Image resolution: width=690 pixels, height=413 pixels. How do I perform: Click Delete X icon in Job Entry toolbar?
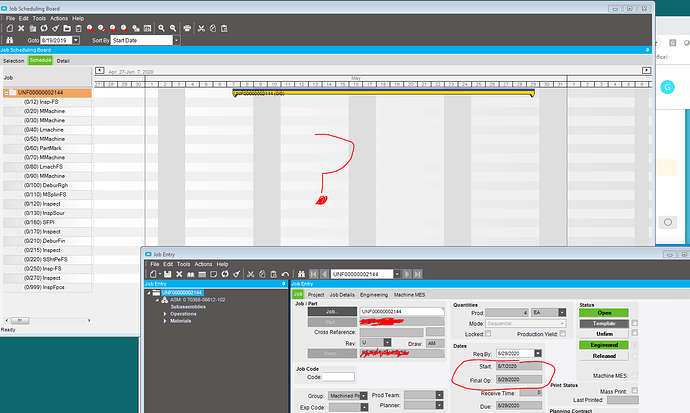click(x=179, y=274)
